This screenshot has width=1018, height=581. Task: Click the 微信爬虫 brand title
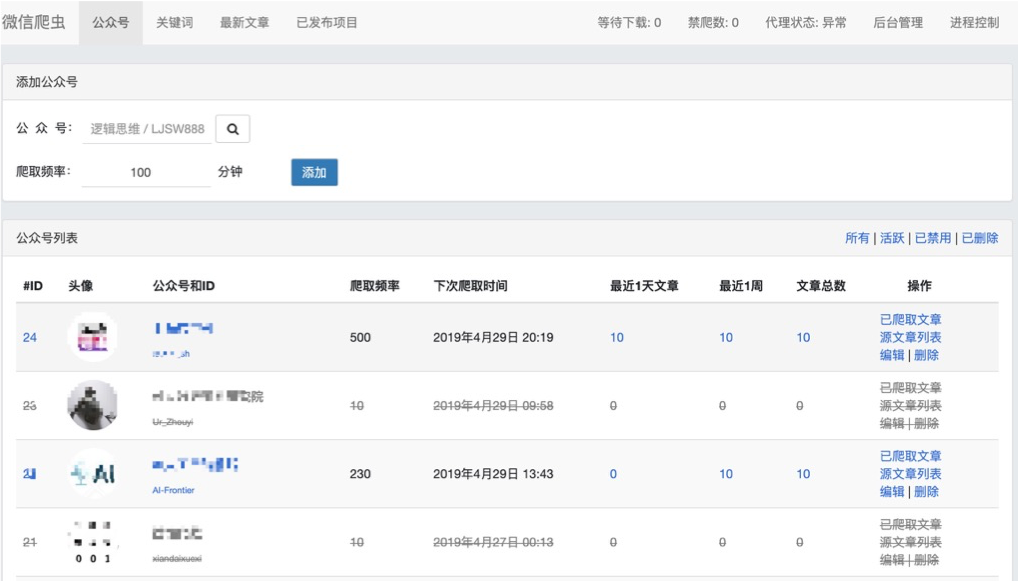point(34,22)
